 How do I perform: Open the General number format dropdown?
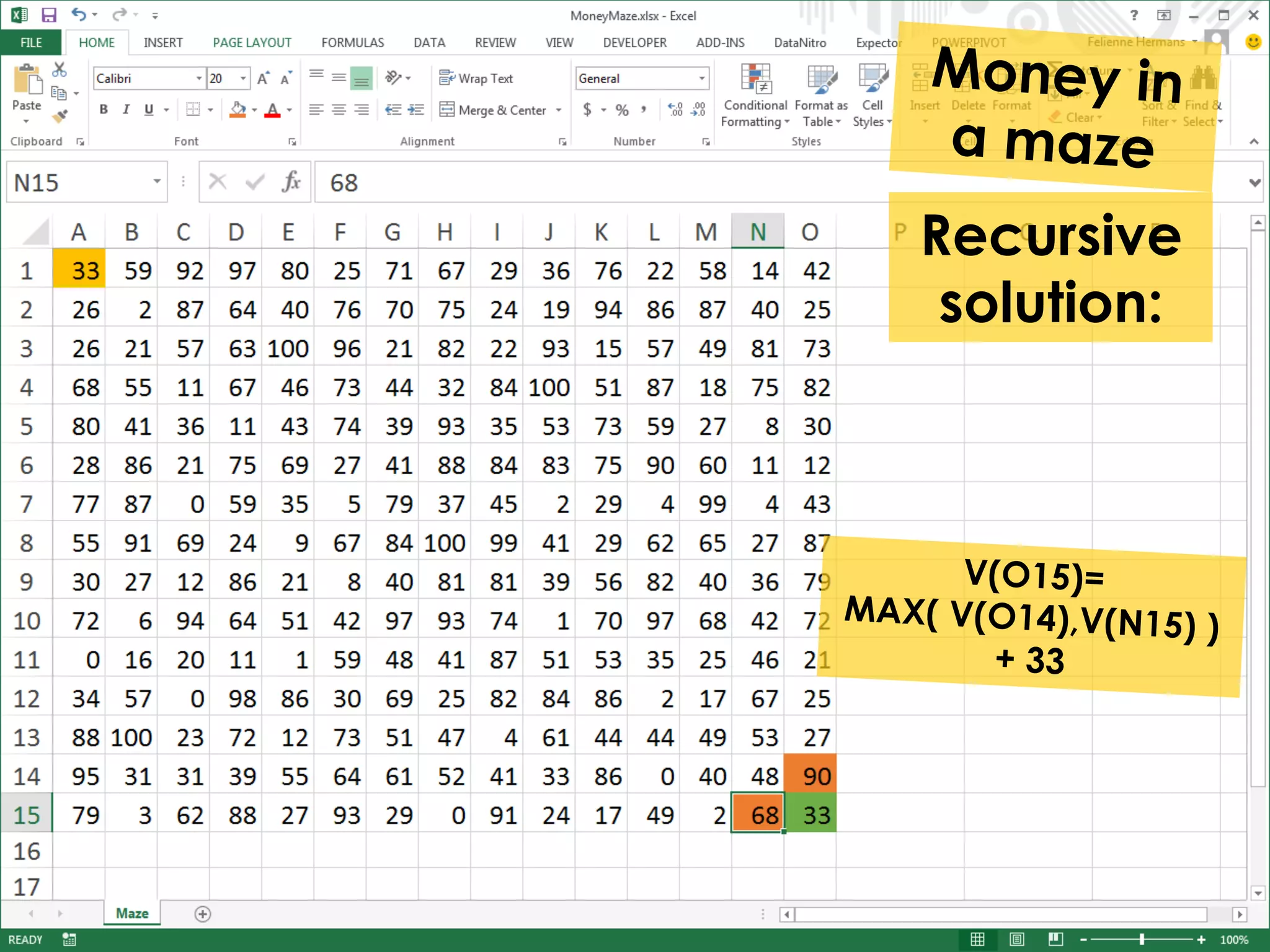[x=702, y=78]
